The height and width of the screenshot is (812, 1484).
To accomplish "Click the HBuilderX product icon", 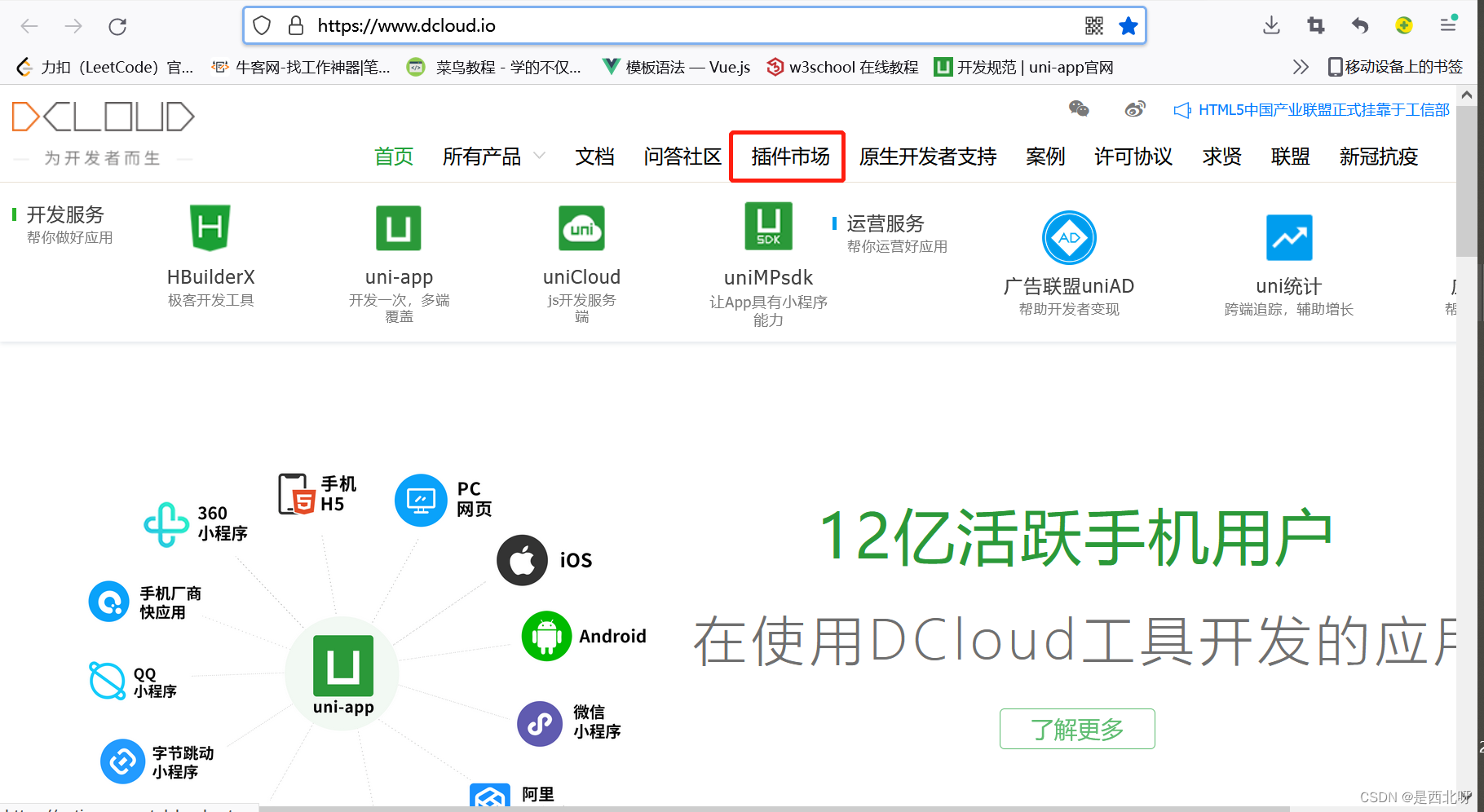I will 210,228.
